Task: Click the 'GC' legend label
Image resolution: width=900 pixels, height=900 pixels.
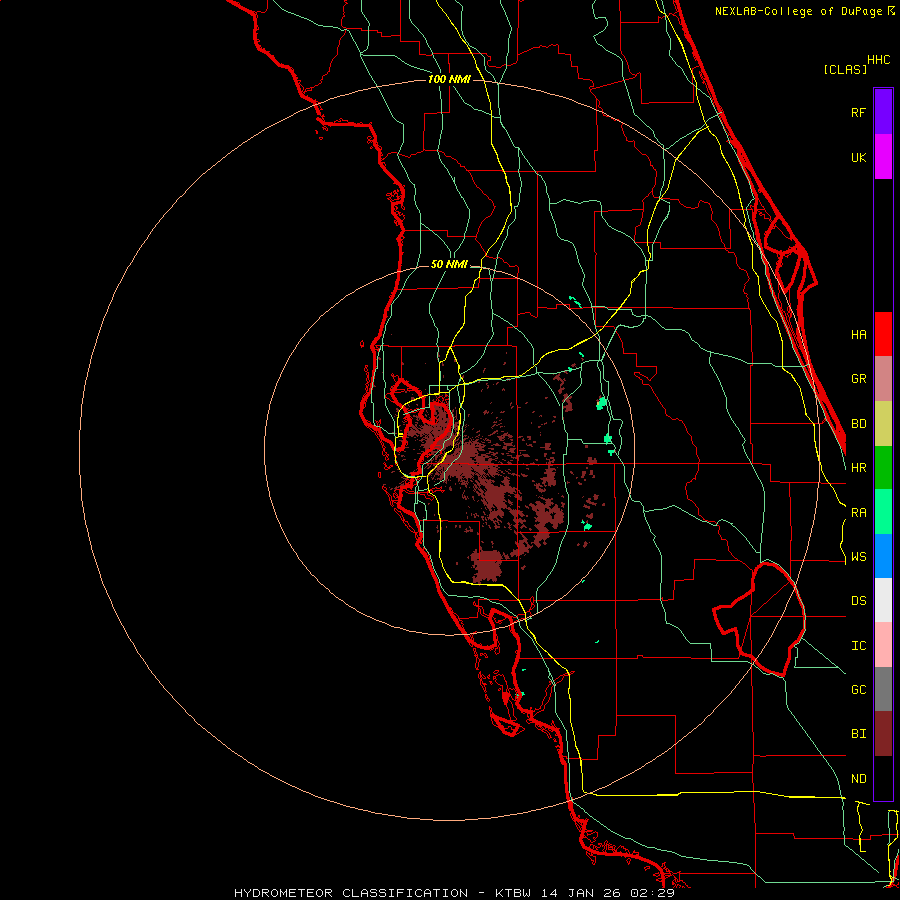Action: 858,690
